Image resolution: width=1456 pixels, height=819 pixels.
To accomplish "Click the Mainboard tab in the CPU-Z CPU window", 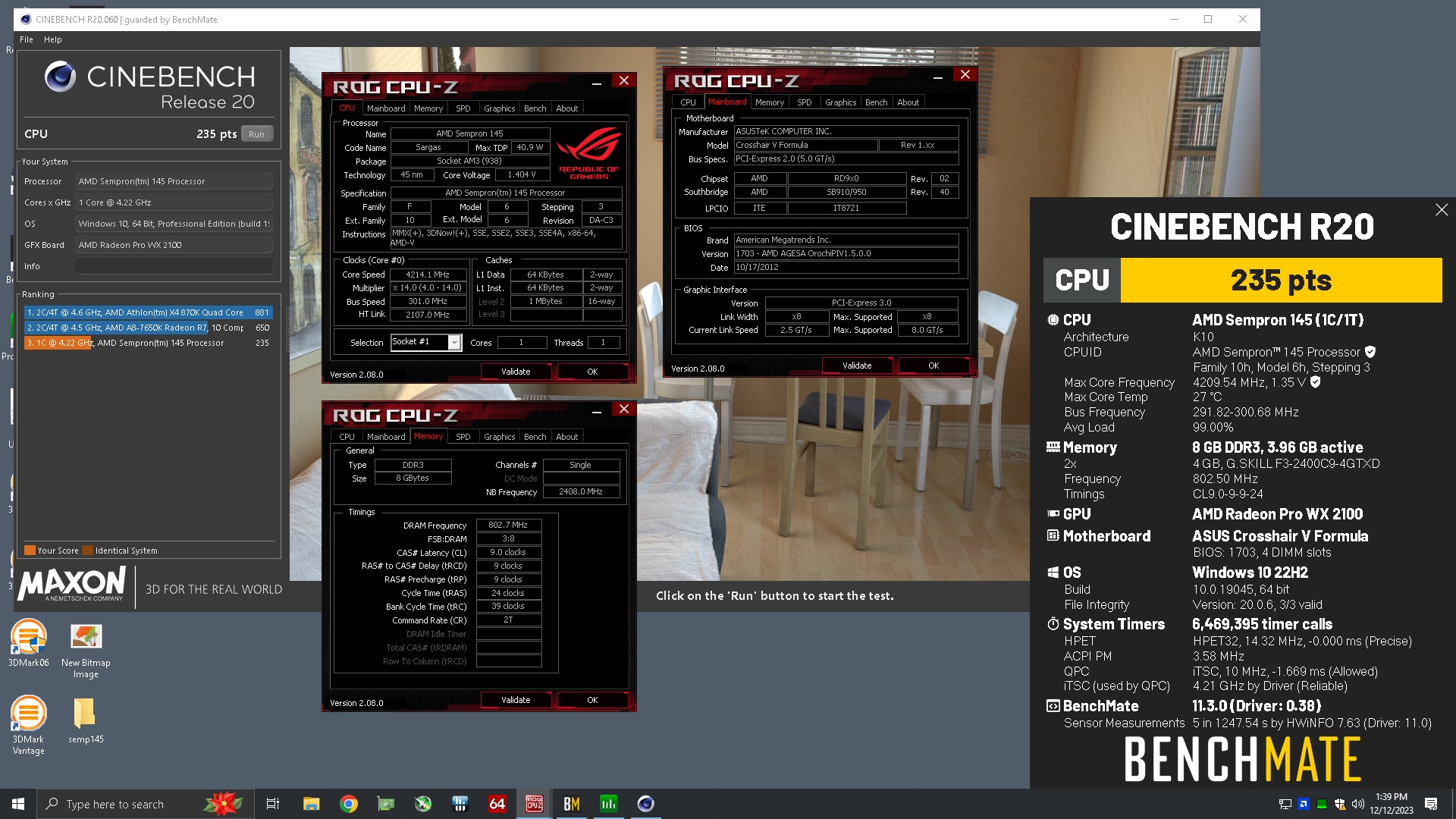I will point(386,108).
